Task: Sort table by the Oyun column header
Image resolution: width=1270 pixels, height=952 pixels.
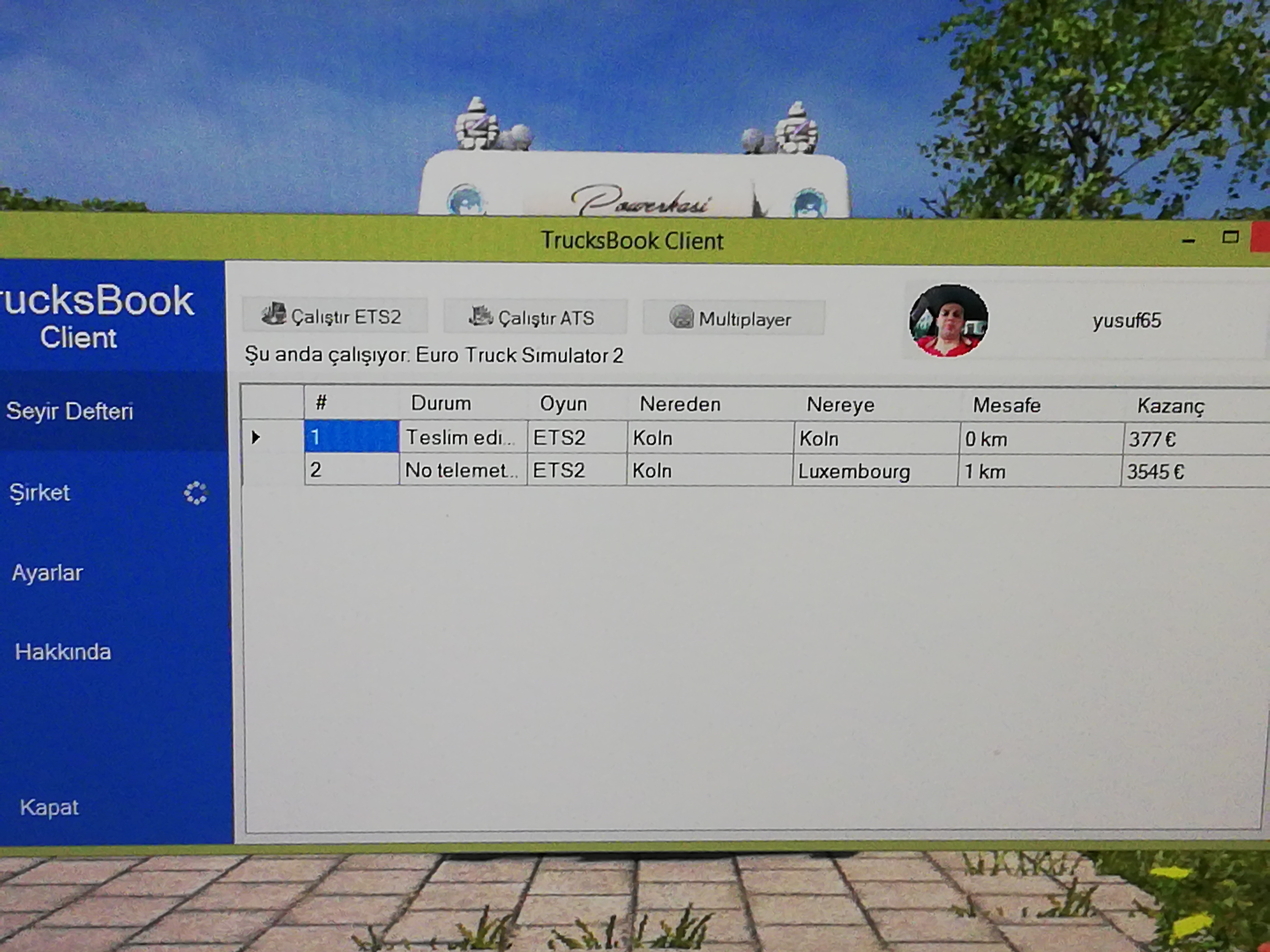Action: pyautogui.click(x=577, y=404)
